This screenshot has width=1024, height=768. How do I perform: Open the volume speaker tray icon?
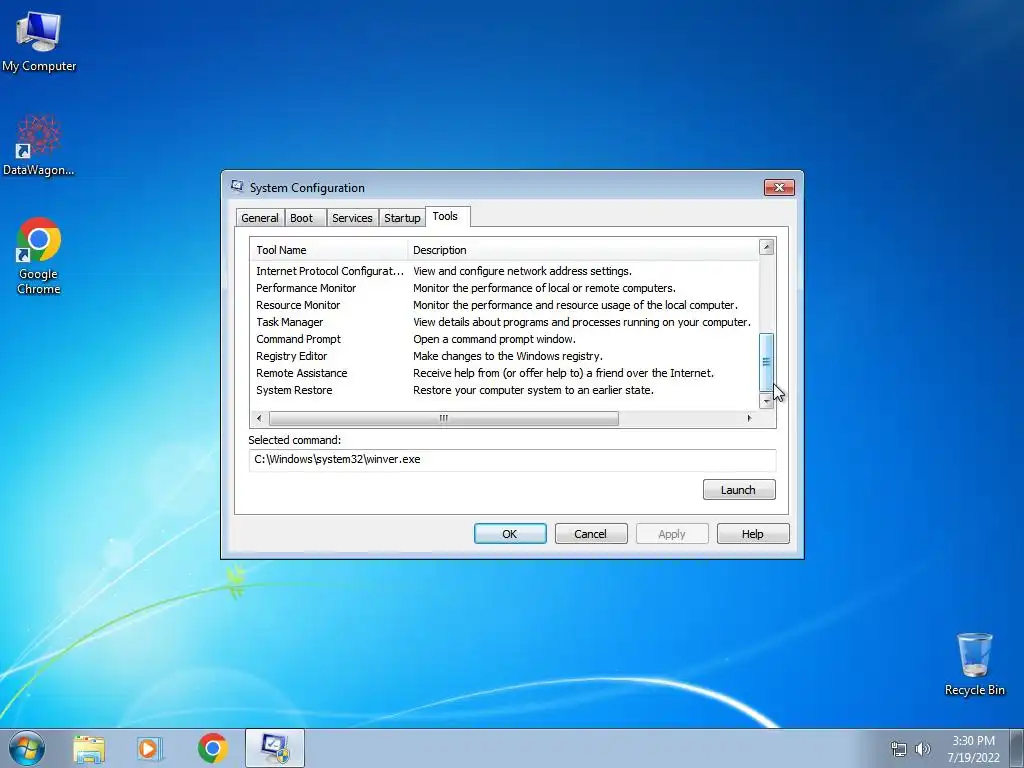(923, 749)
